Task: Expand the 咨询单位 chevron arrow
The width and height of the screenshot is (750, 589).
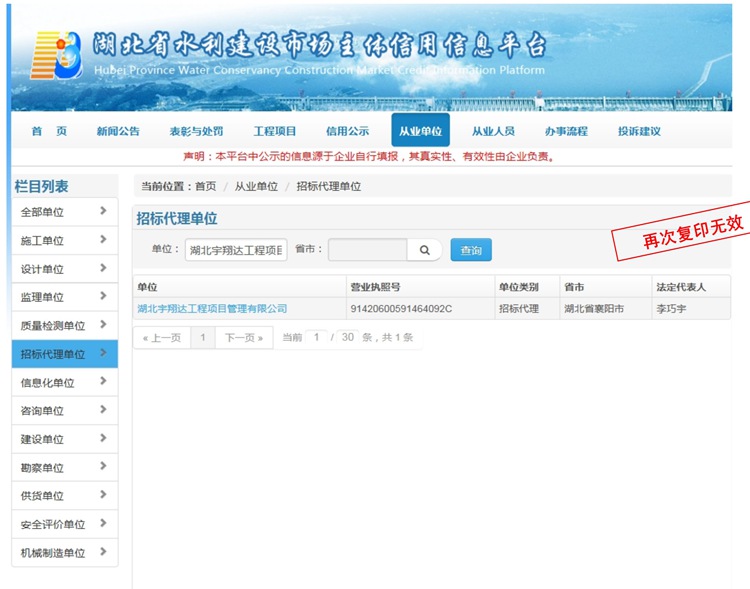Action: [103, 410]
